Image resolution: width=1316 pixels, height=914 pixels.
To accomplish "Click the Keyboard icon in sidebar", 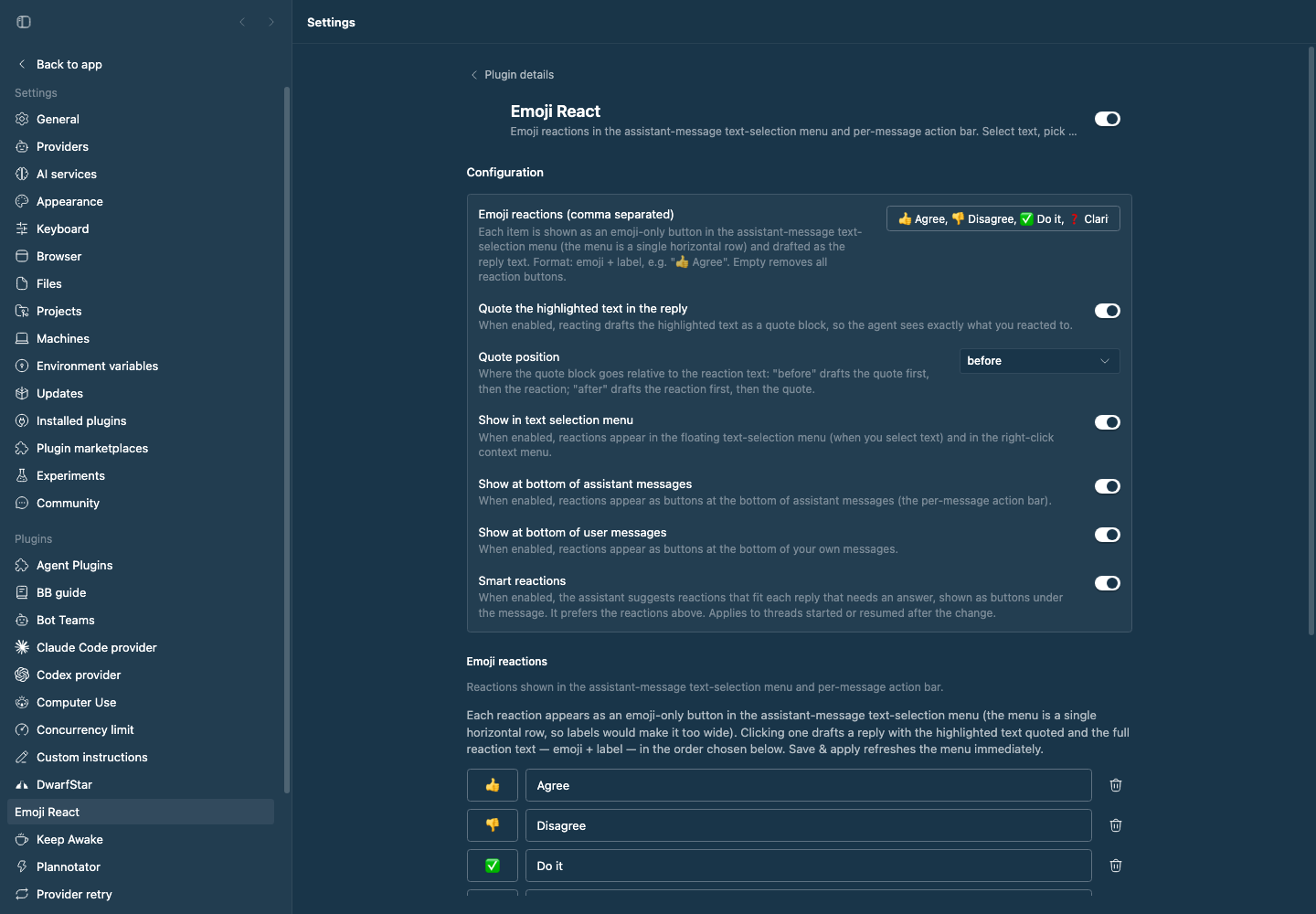I will pyautogui.click(x=22, y=228).
